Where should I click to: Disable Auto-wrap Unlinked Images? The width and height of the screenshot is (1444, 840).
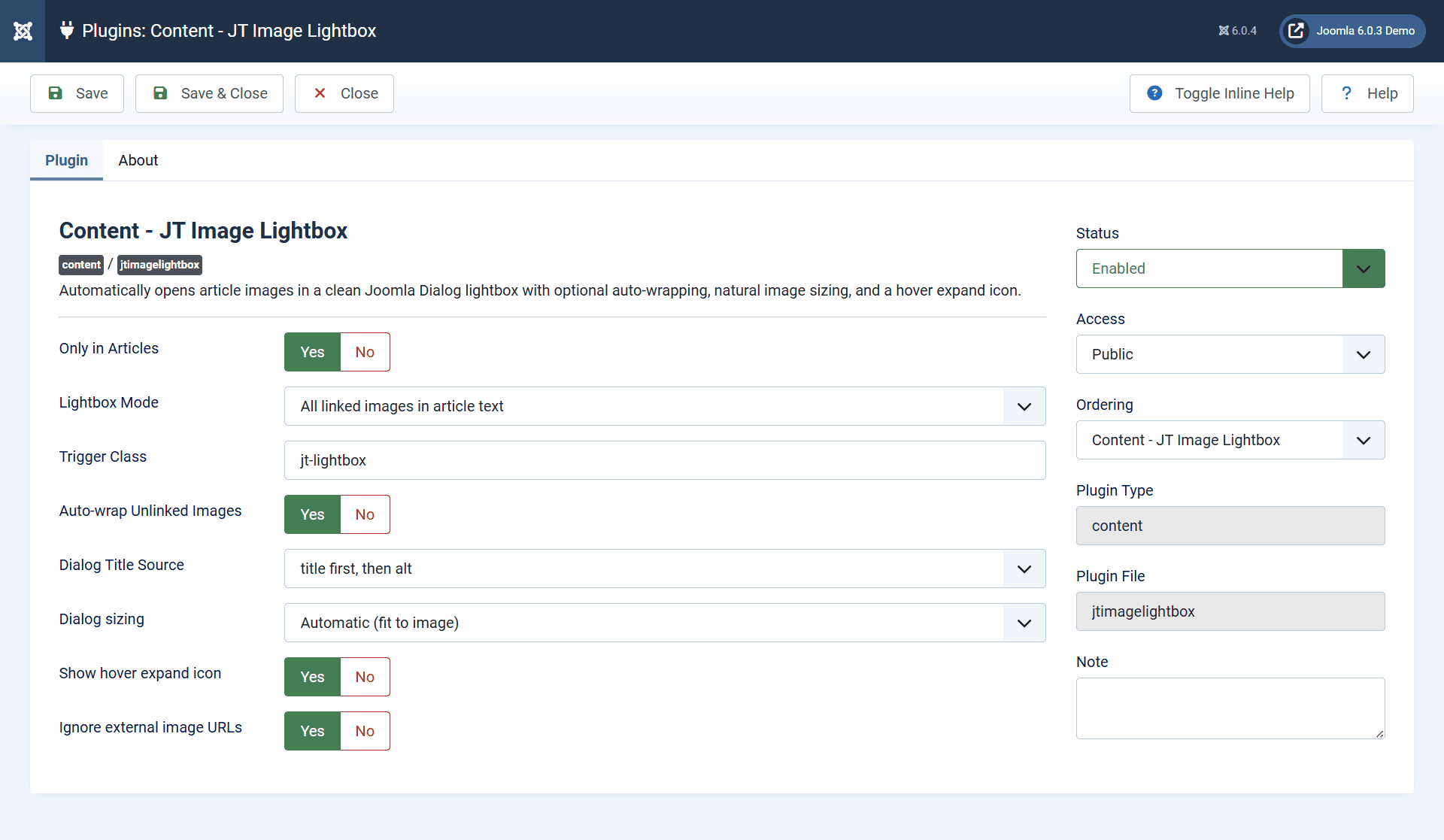click(365, 514)
